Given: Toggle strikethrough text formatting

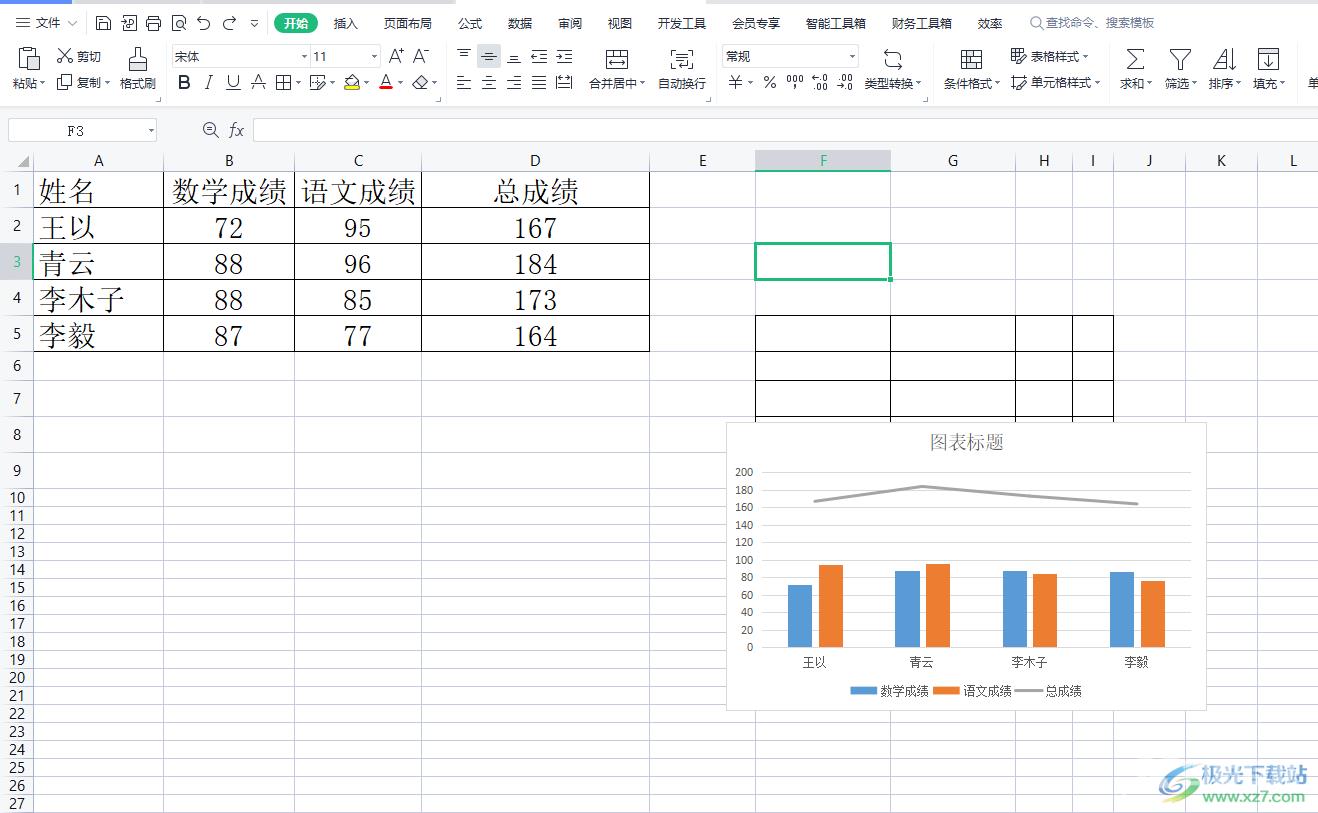Looking at the screenshot, I should click(x=258, y=83).
